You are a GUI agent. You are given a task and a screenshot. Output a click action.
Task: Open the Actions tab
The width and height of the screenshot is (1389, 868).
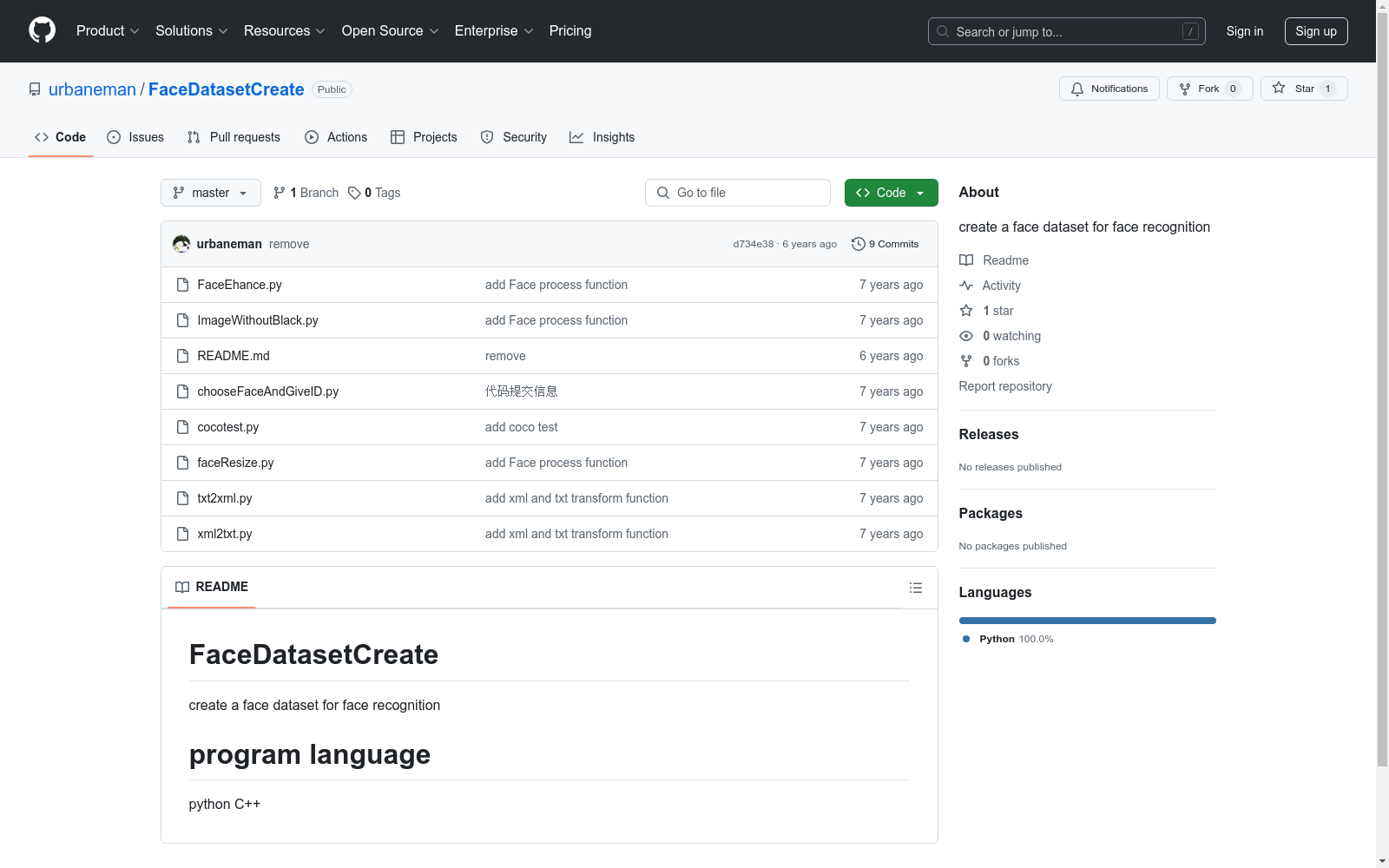pyautogui.click(x=336, y=137)
